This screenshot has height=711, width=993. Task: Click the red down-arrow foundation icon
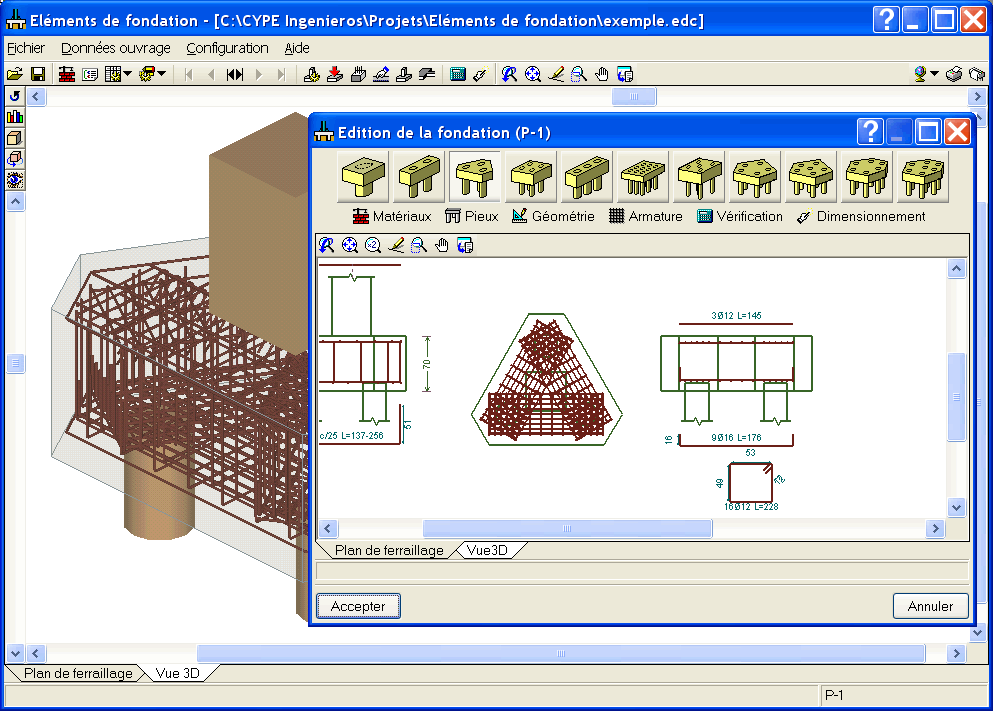coord(335,74)
